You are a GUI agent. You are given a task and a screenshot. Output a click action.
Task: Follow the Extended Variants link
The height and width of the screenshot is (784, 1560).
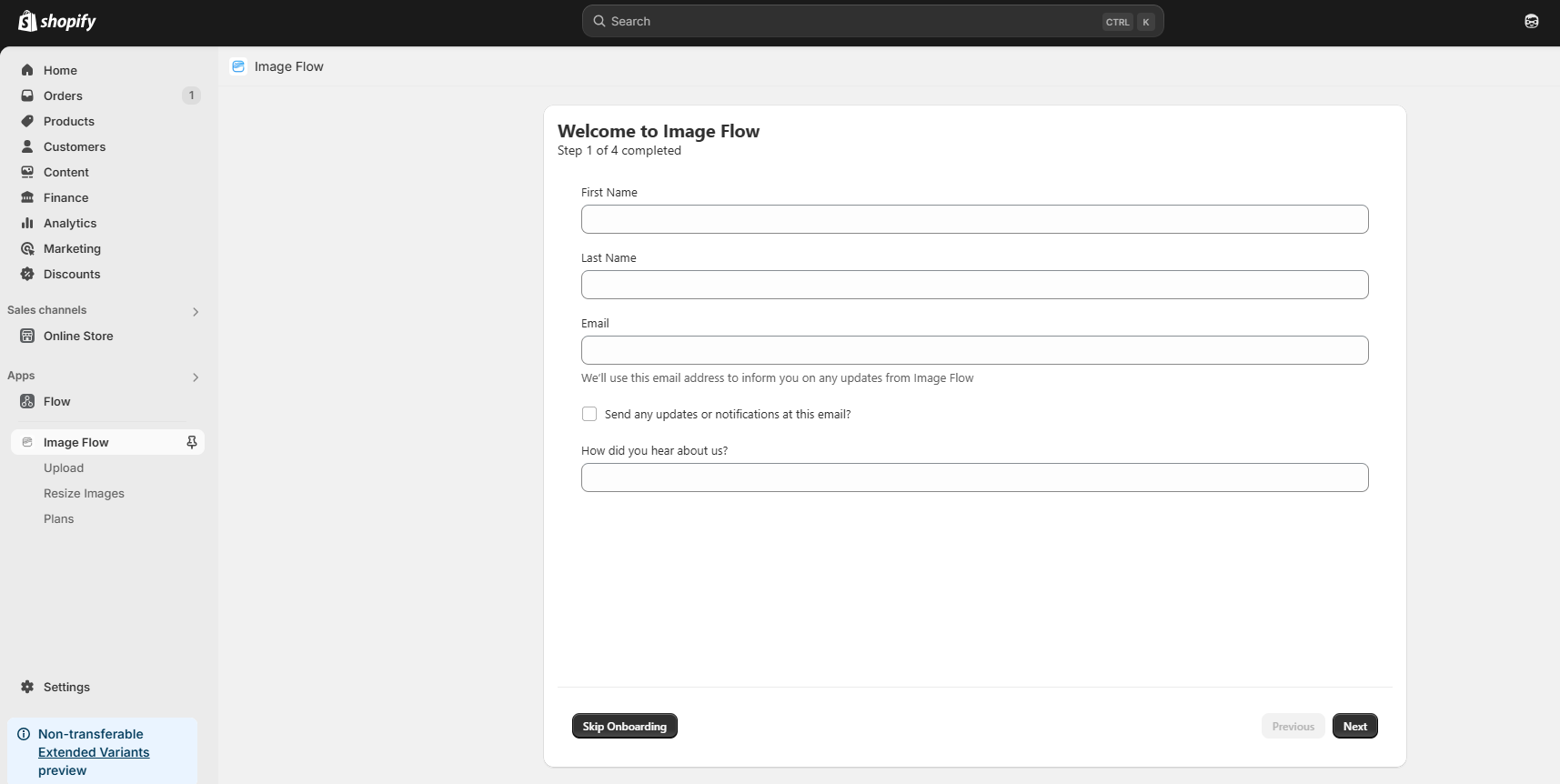point(94,752)
